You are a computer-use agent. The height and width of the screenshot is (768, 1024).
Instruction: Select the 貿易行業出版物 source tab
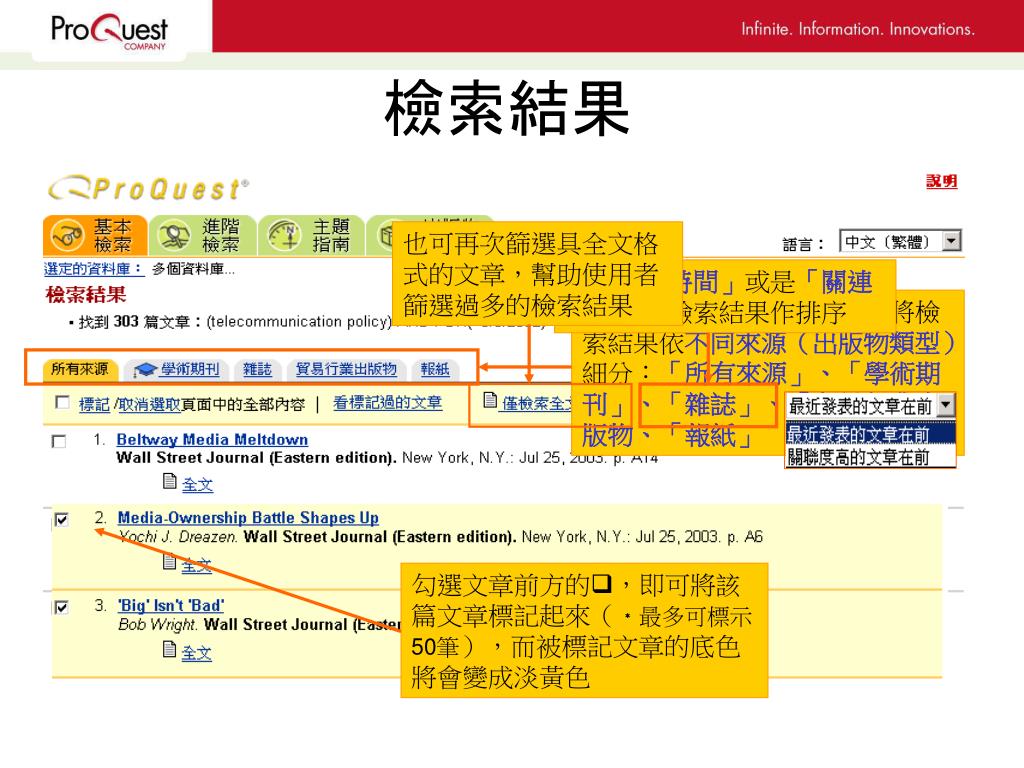(x=346, y=370)
